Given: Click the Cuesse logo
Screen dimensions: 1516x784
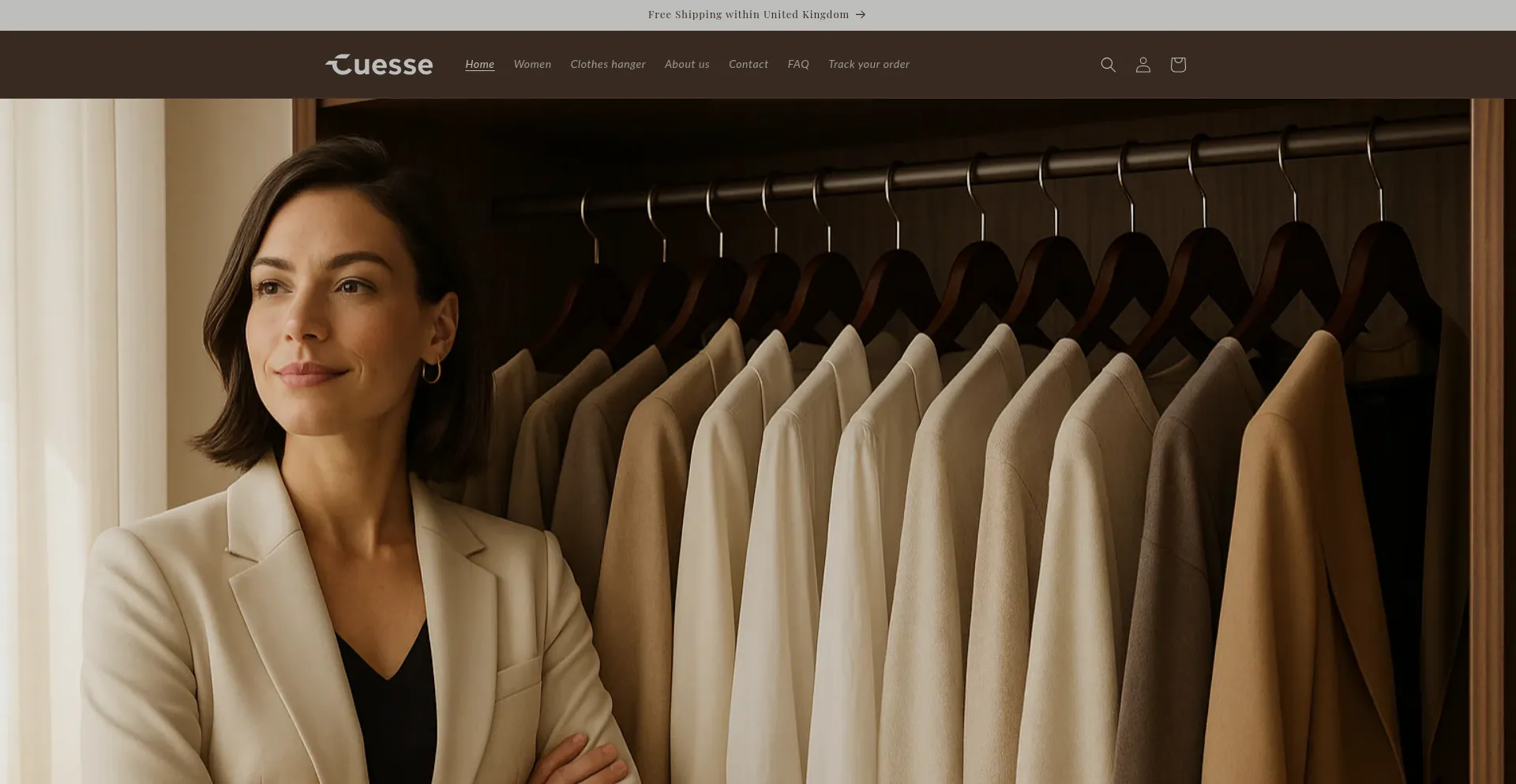Looking at the screenshot, I should (379, 65).
